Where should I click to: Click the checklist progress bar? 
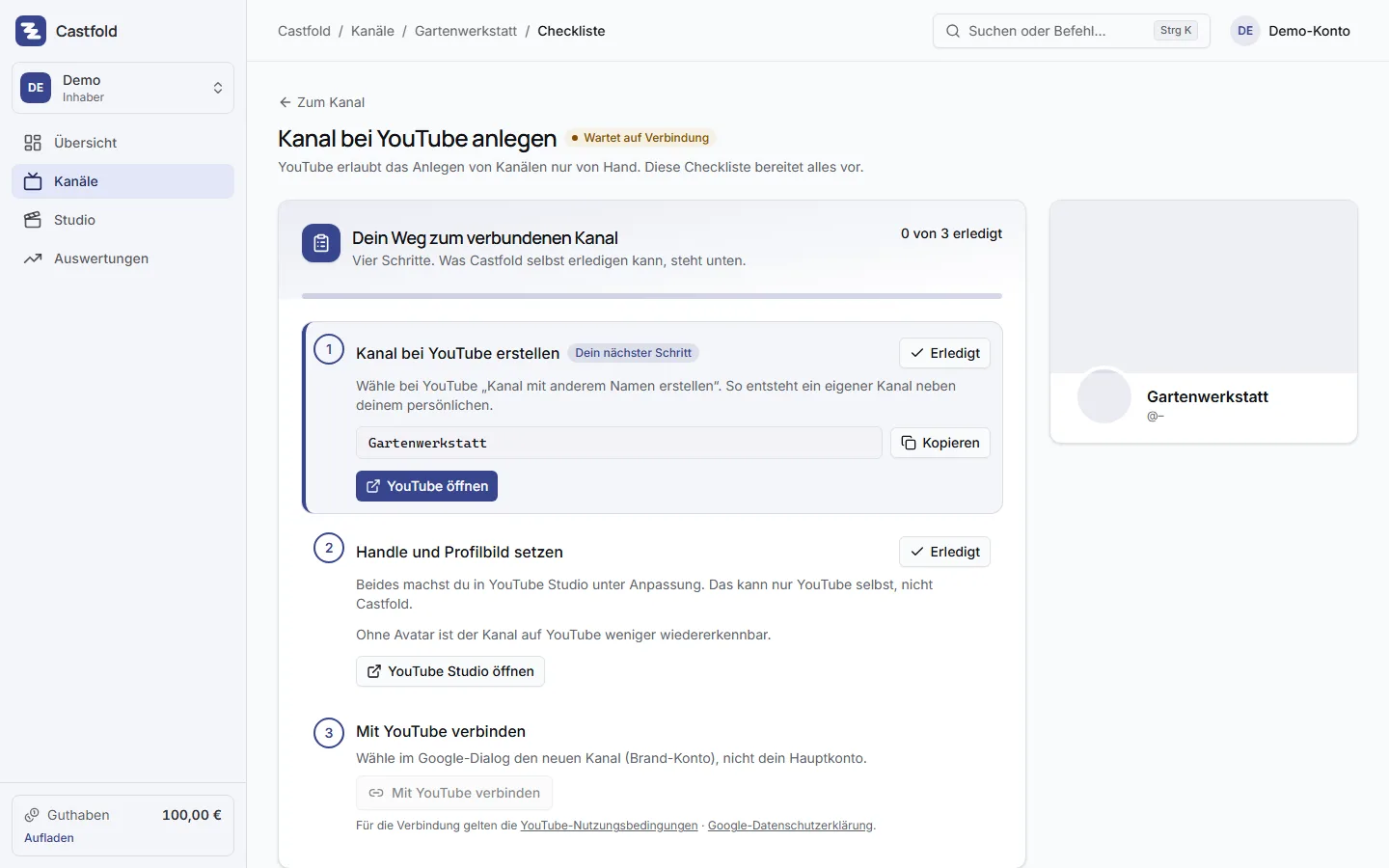[x=652, y=296]
